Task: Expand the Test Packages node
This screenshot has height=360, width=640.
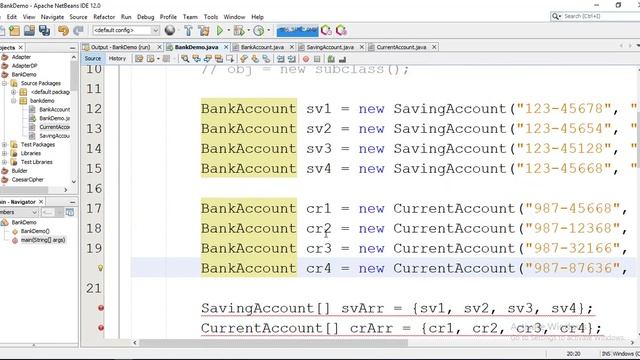Action: pyautogui.click(x=4, y=144)
